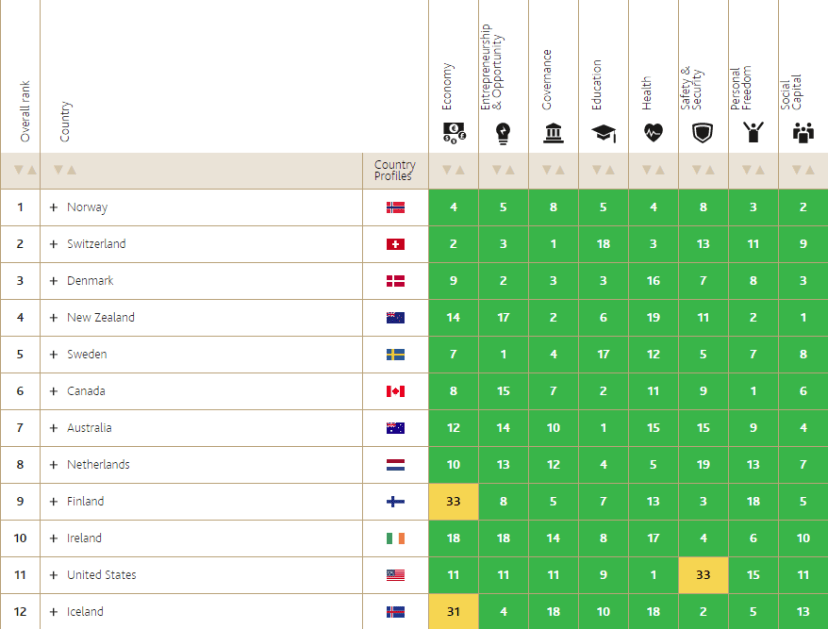Sort the Country column arrows
The image size is (828, 629).
click(x=64, y=170)
